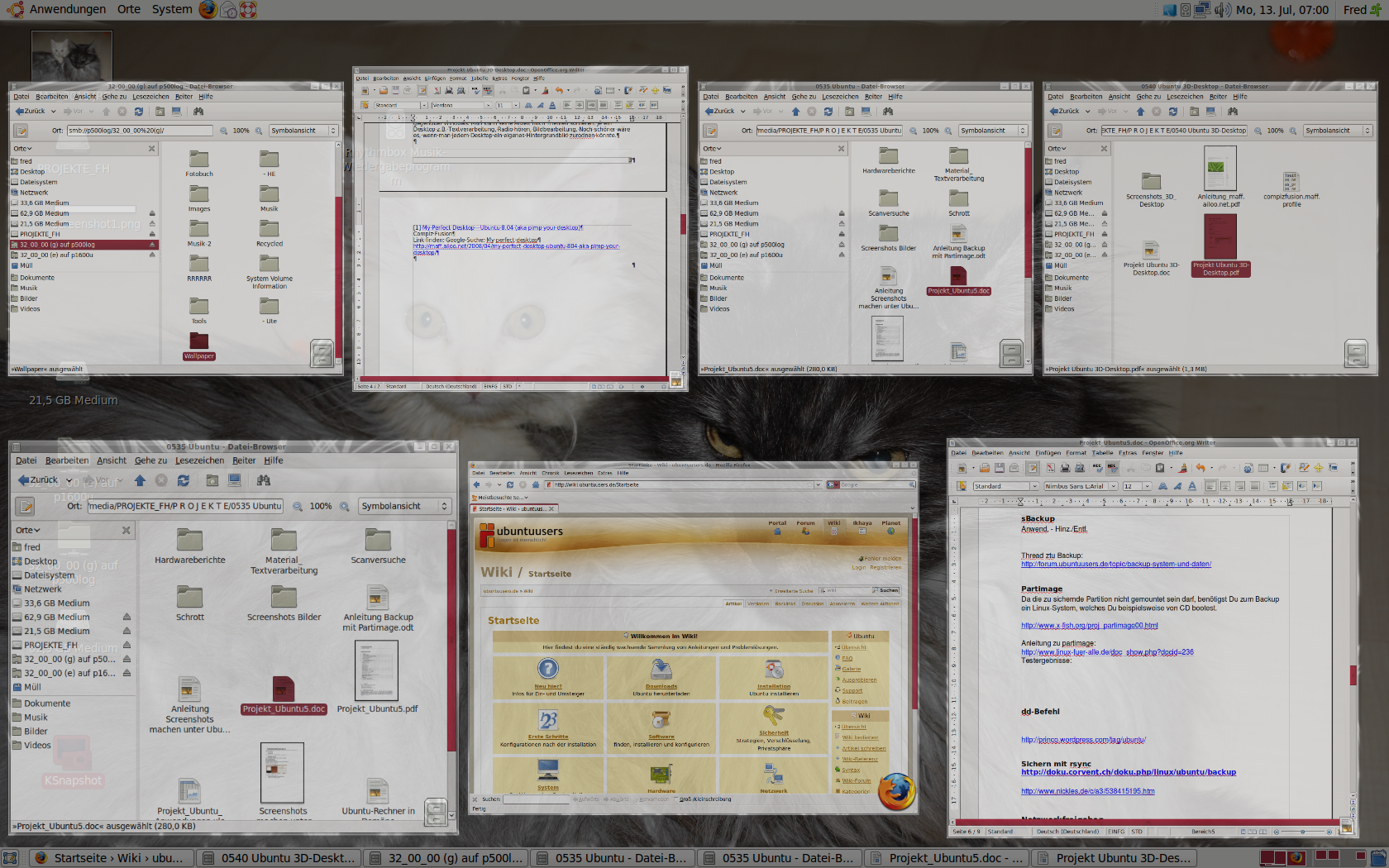Select Versionen tab on ubuntuusers wiki page

point(758,603)
